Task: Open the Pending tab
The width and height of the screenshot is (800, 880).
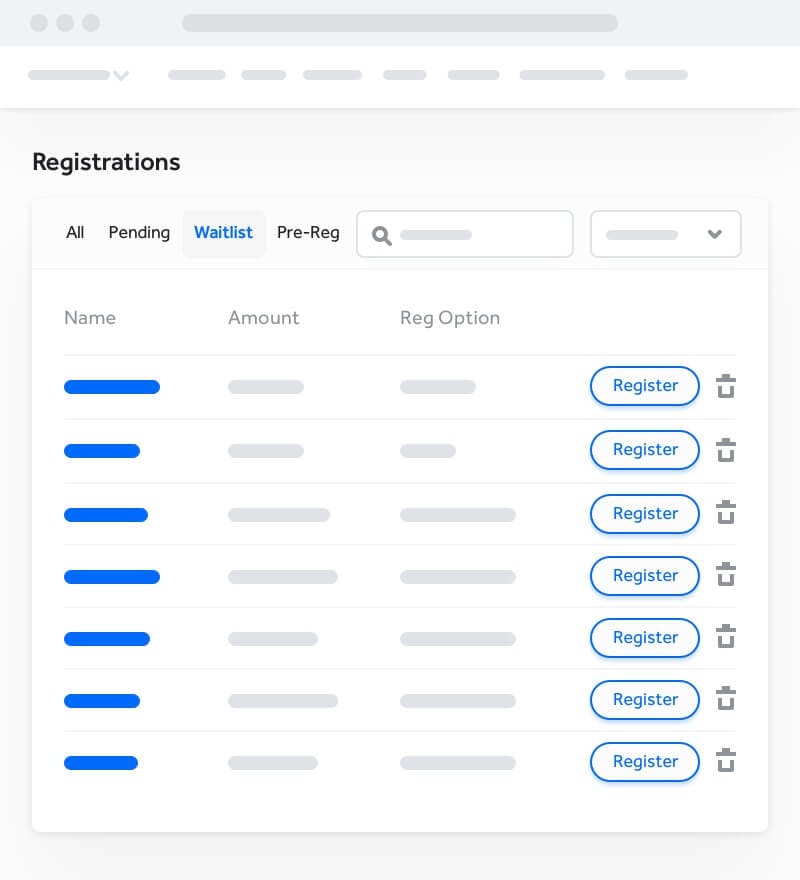Action: (x=139, y=233)
